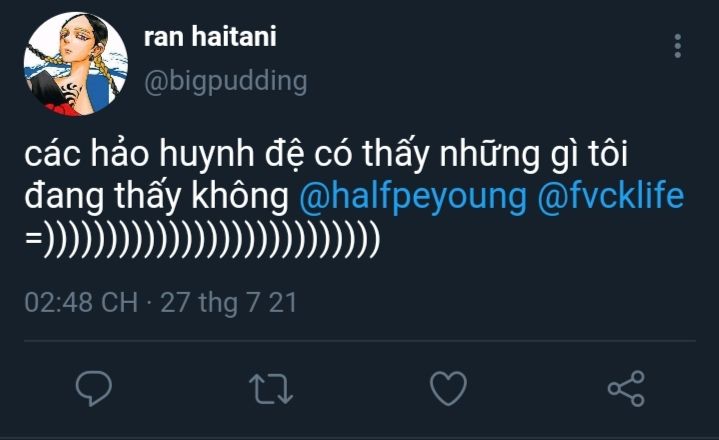Image resolution: width=719 pixels, height=440 pixels.
Task: Click the date 27 thg 7 21
Action: pos(229,303)
